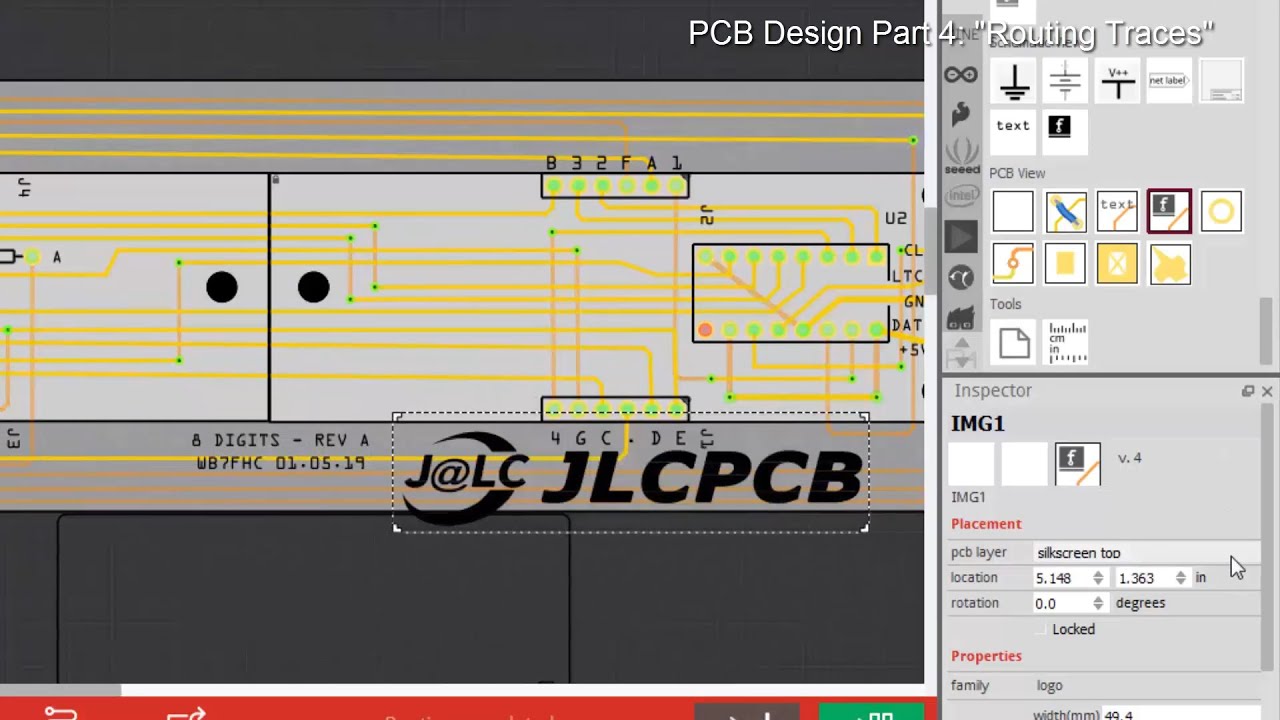Click the 'Tools' section heading
This screenshot has height=720, width=1280.
click(1005, 304)
